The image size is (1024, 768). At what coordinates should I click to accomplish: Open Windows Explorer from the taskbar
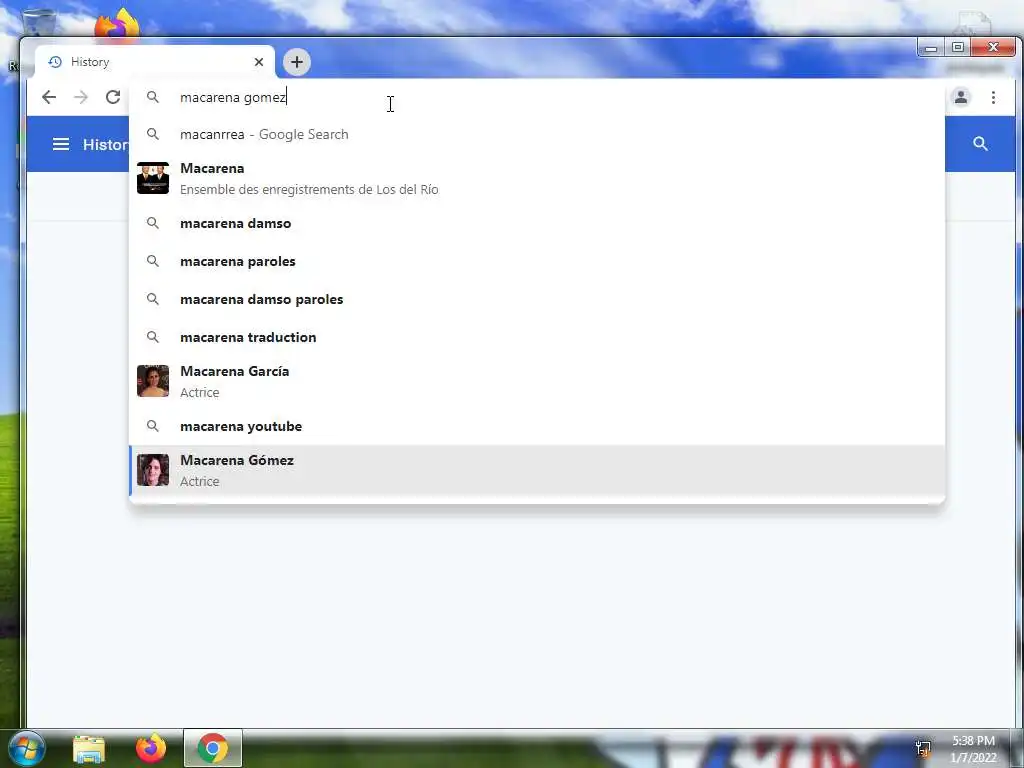[x=89, y=749]
